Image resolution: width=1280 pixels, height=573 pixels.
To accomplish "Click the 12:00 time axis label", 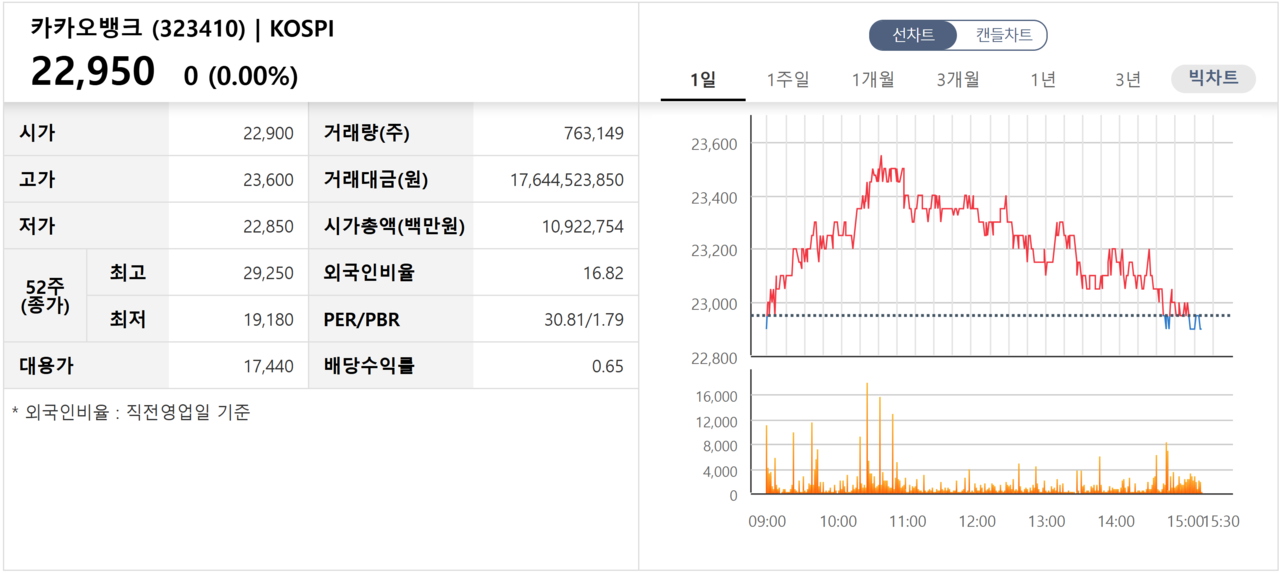I will (977, 521).
